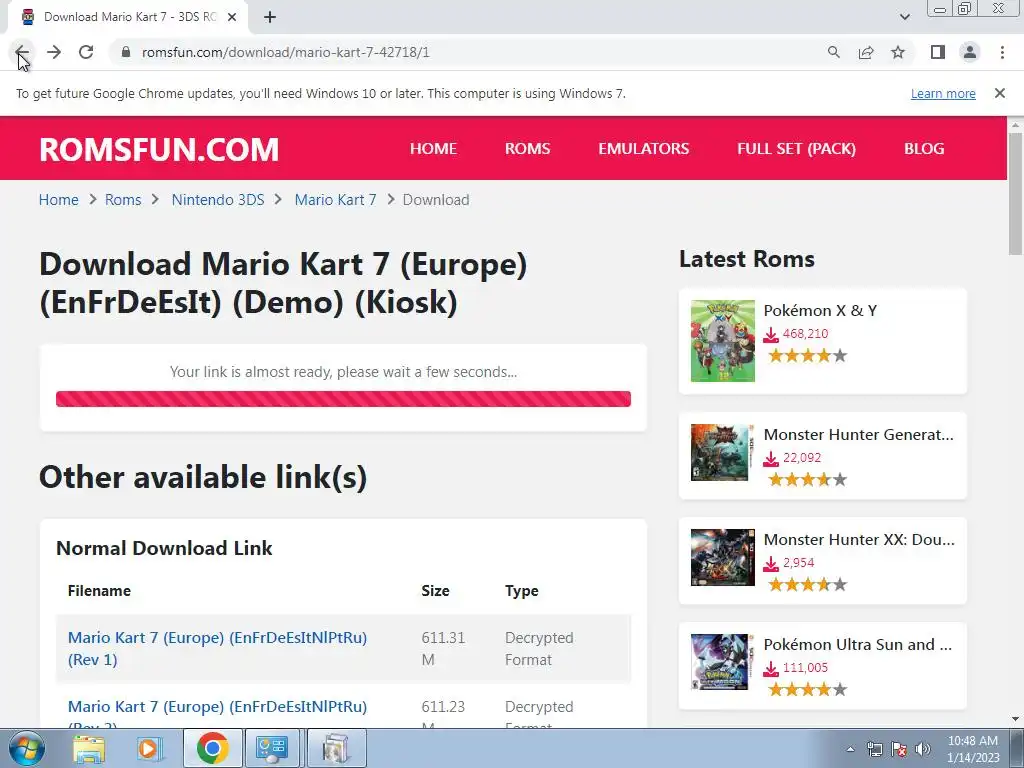Open Monster Hunter XX cover thumbnail
Viewport: 1024px width, 768px height.
(722, 557)
